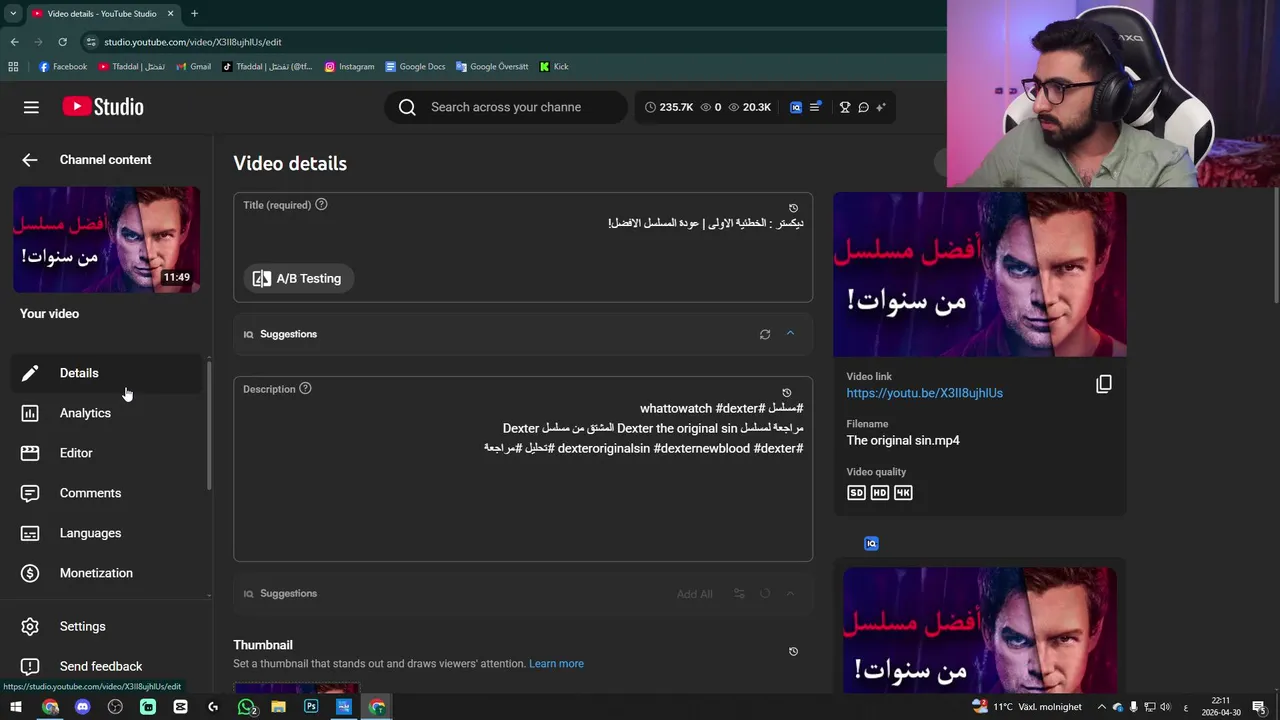1280x720 pixels.
Task: Click the Learn more thumbnail link
Action: [556, 664]
